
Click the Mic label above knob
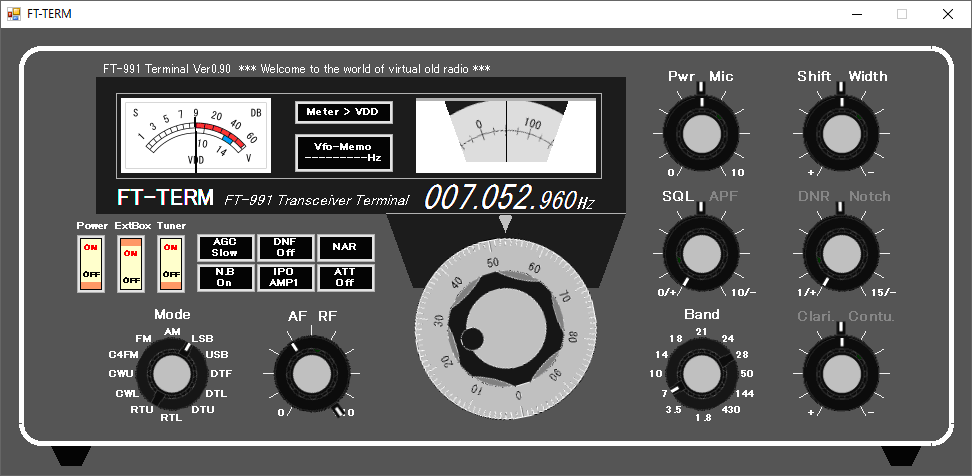click(x=721, y=76)
